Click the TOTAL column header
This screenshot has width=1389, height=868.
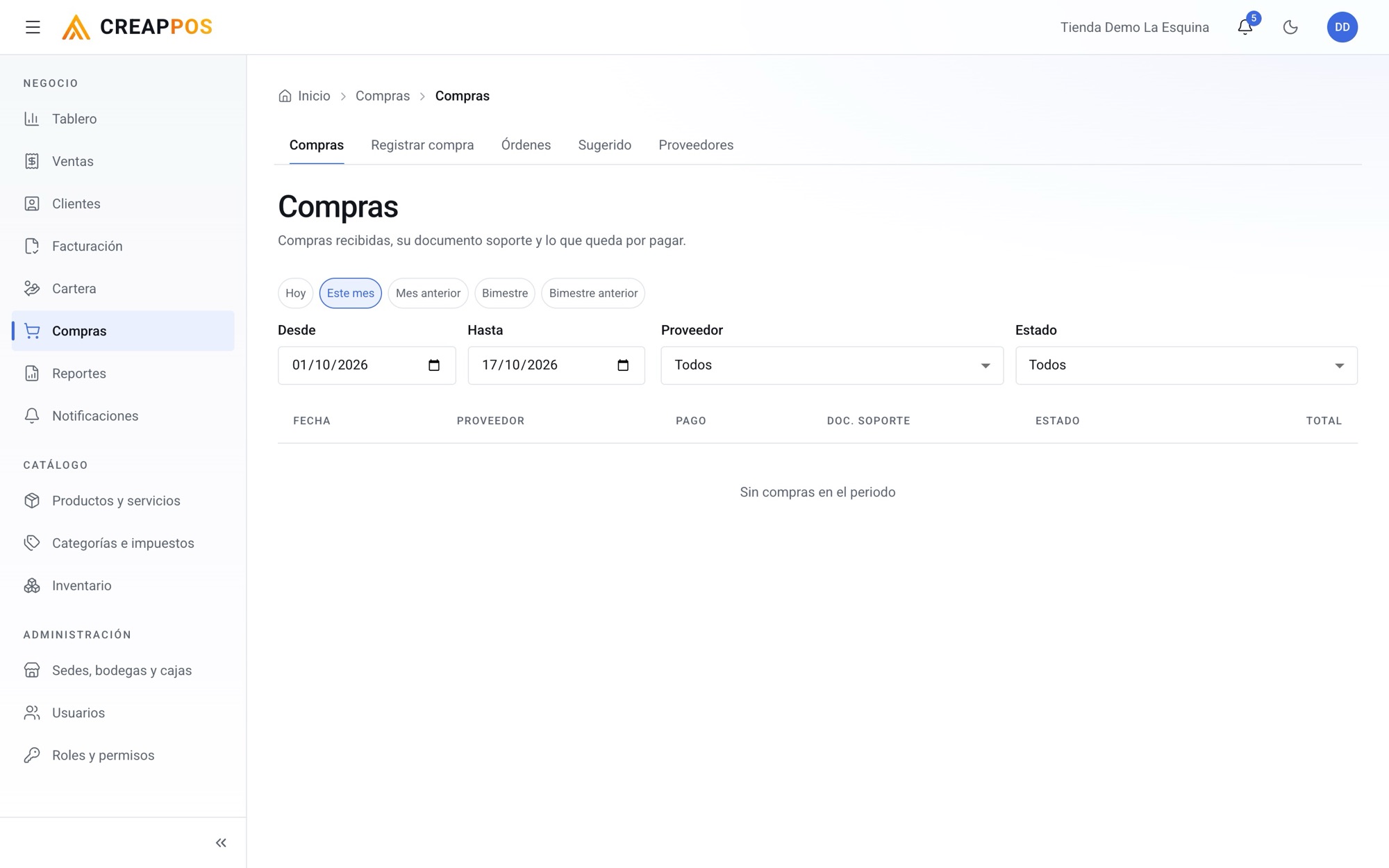[x=1324, y=421]
